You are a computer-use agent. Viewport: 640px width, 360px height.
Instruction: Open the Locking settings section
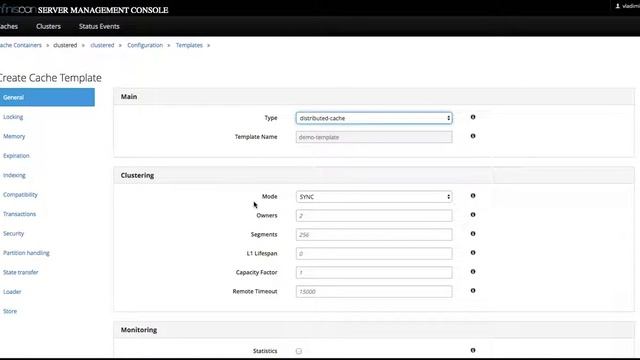click(13, 117)
